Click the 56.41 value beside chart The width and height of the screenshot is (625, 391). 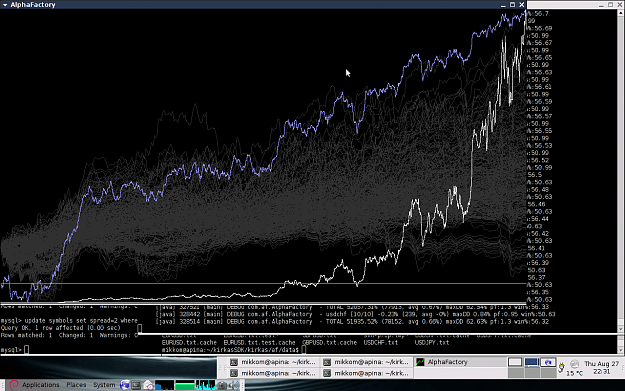(x=537, y=248)
